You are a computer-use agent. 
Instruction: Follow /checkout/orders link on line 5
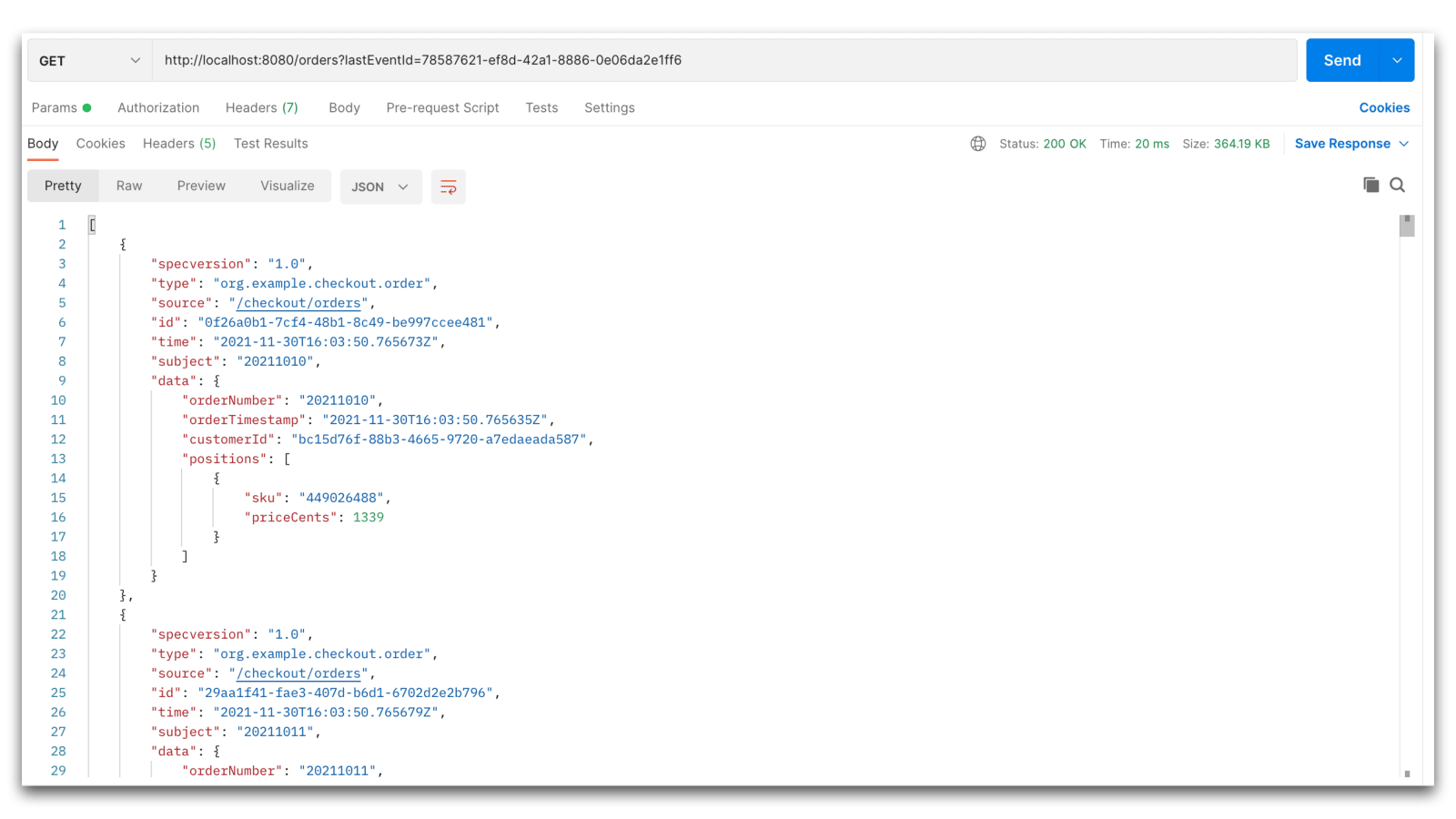pyautogui.click(x=298, y=303)
